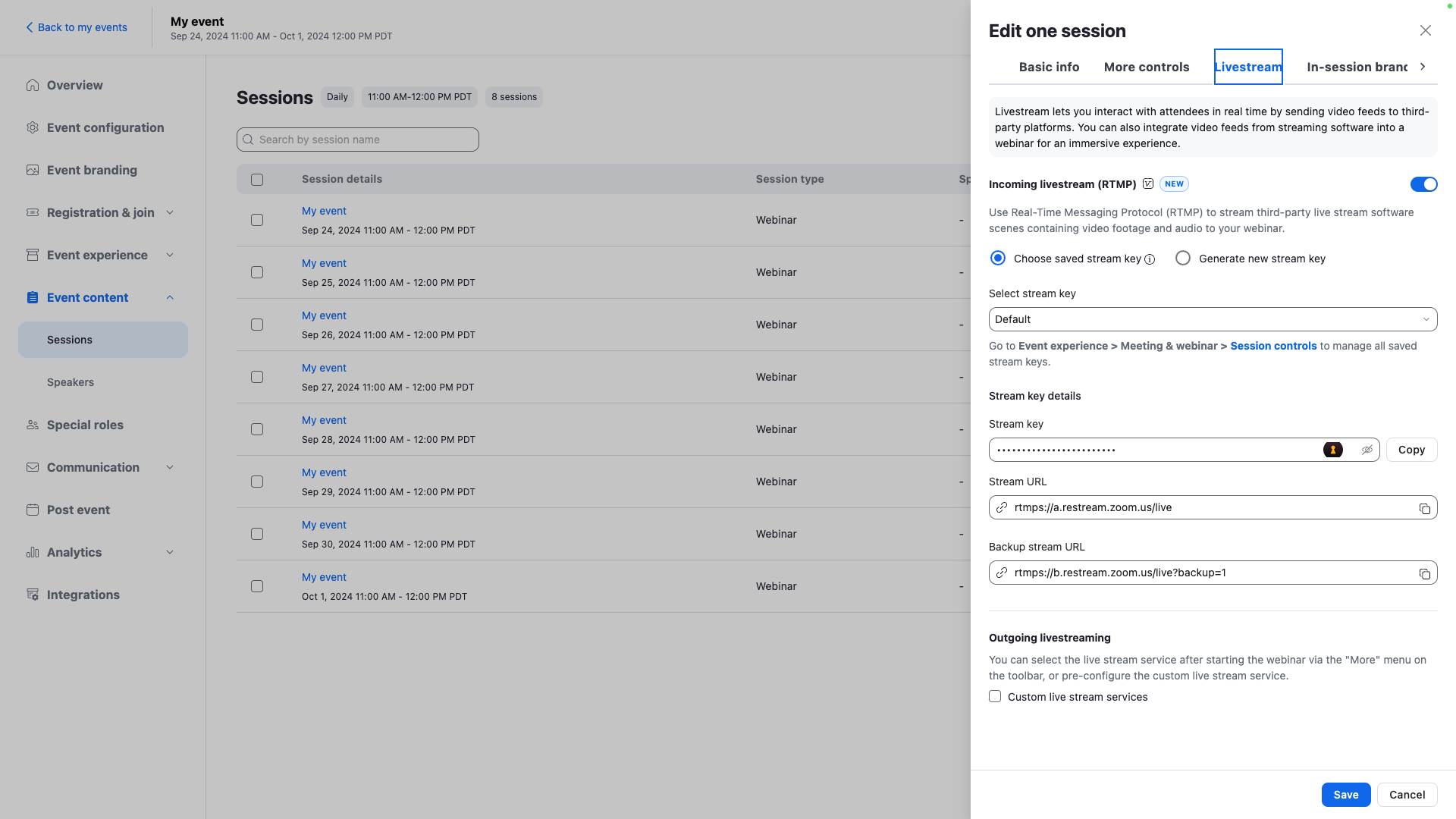Open the Select stream key dropdown

point(1212,319)
